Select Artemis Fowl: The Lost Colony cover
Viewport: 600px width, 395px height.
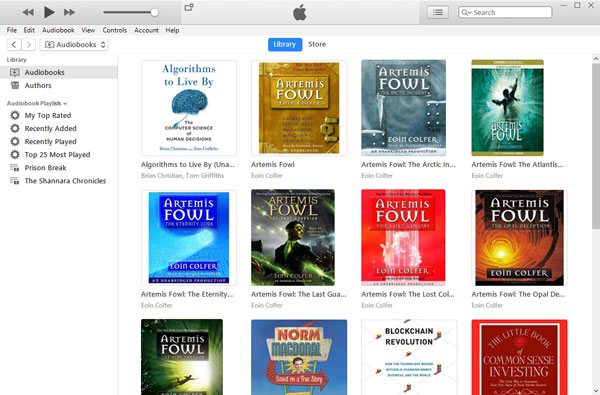click(403, 237)
